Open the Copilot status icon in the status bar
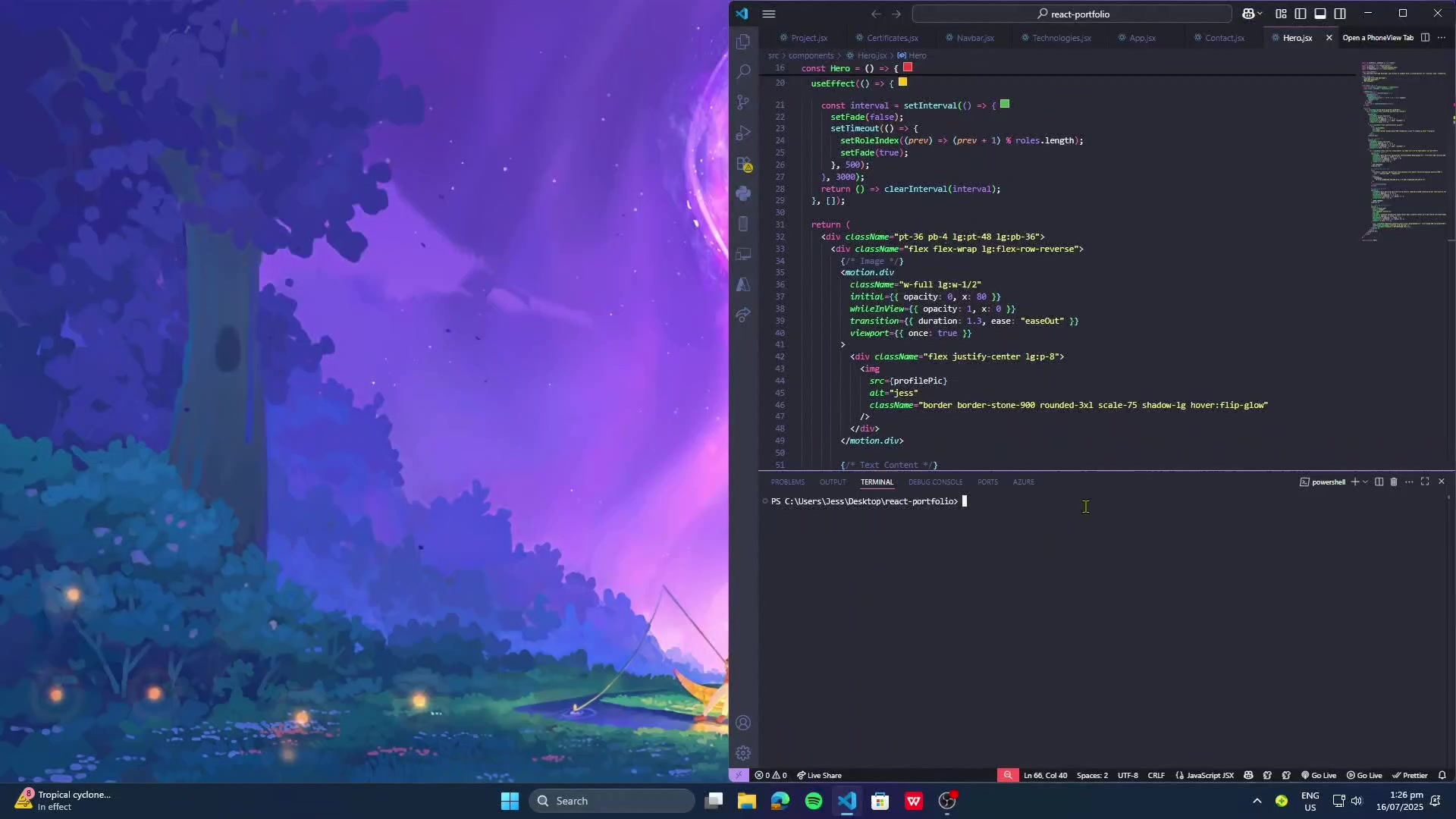 pyautogui.click(x=1248, y=775)
